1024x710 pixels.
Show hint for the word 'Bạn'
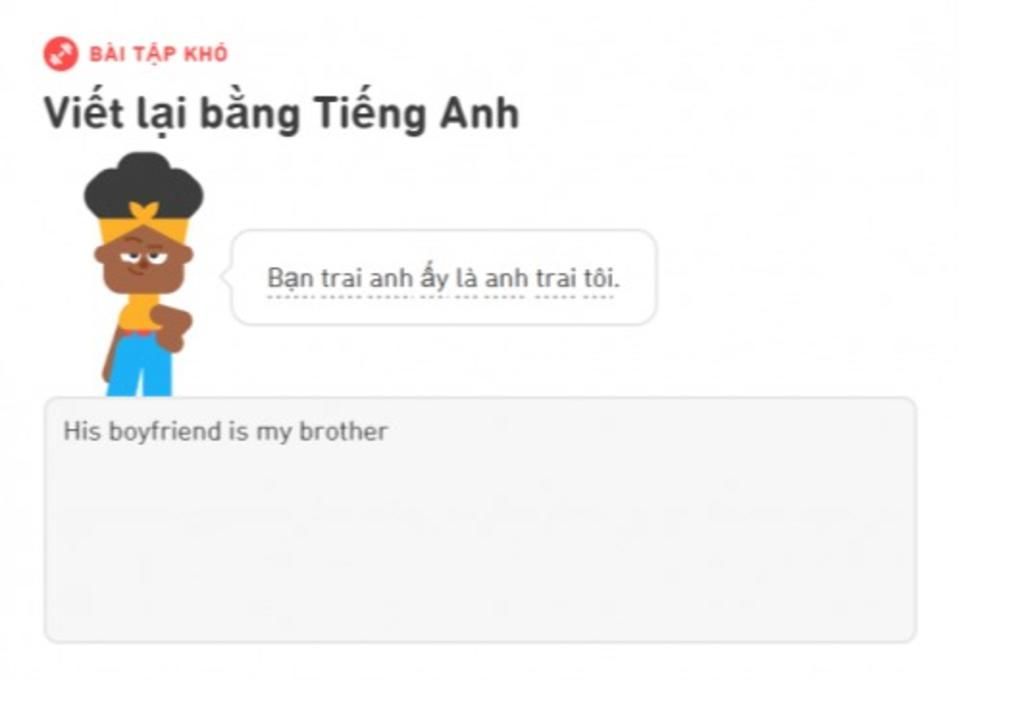[x=291, y=279]
